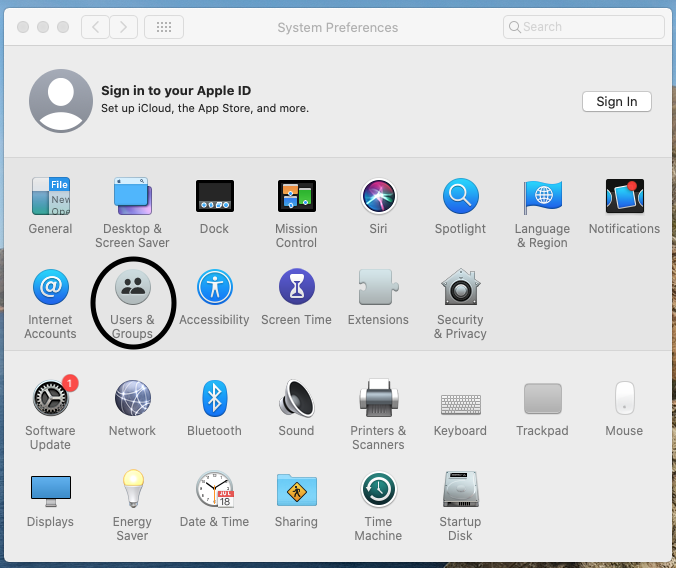Click the Apple ID avatar picture
Image resolution: width=676 pixels, height=568 pixels.
coord(61,102)
